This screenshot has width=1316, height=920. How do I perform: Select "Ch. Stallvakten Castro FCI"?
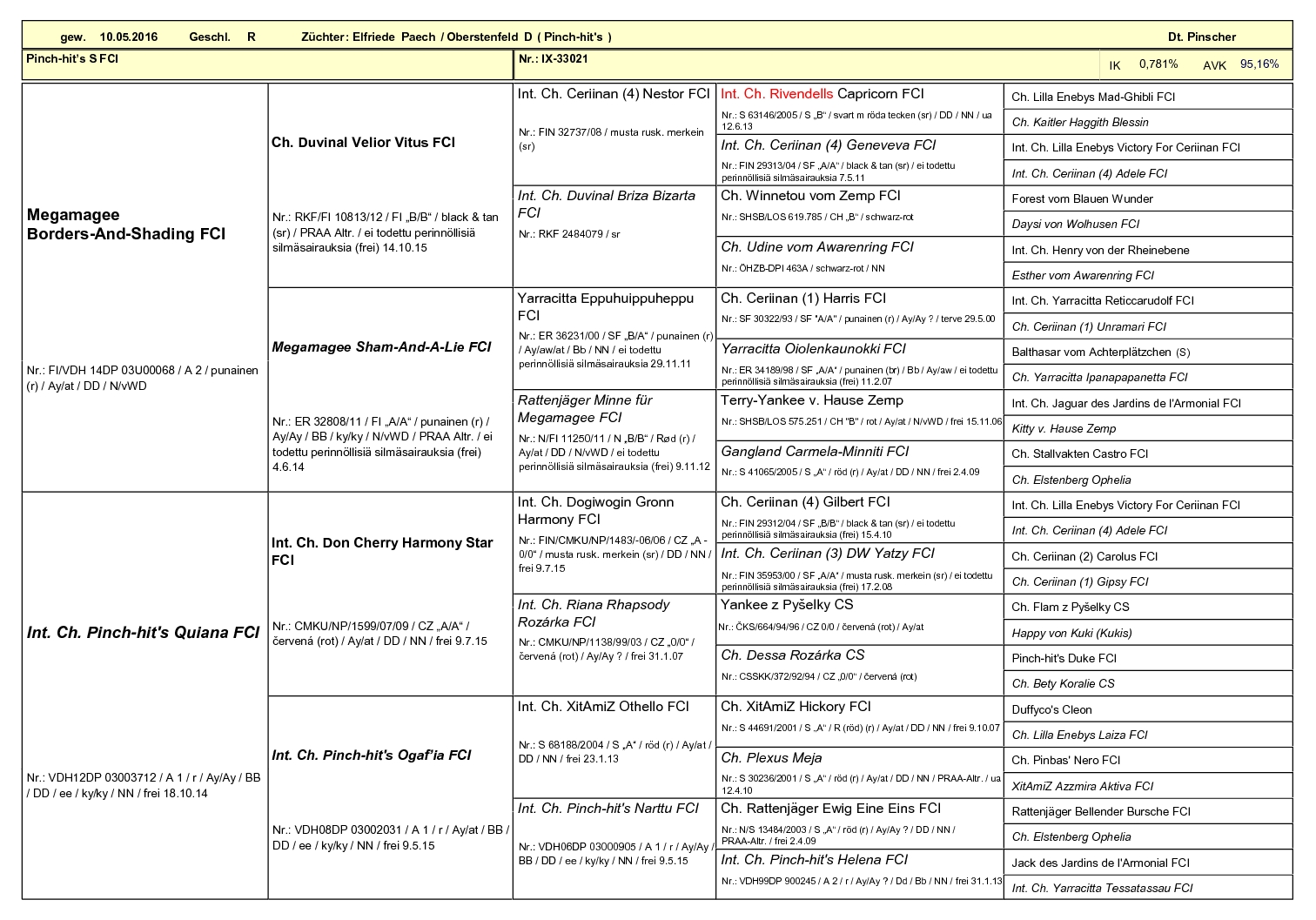click(x=1080, y=454)
